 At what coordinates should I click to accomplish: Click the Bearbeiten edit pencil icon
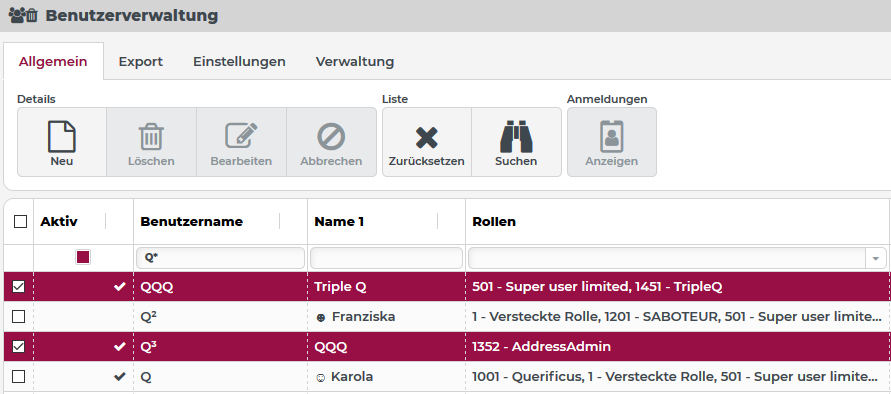coord(241,136)
